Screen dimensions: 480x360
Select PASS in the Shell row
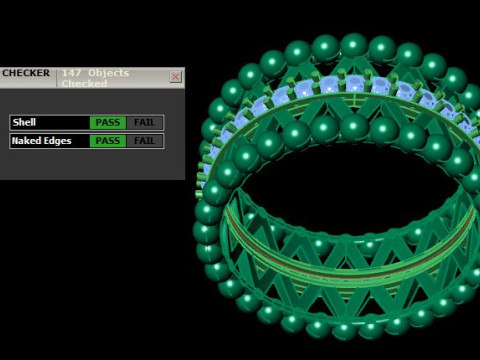tap(108, 122)
